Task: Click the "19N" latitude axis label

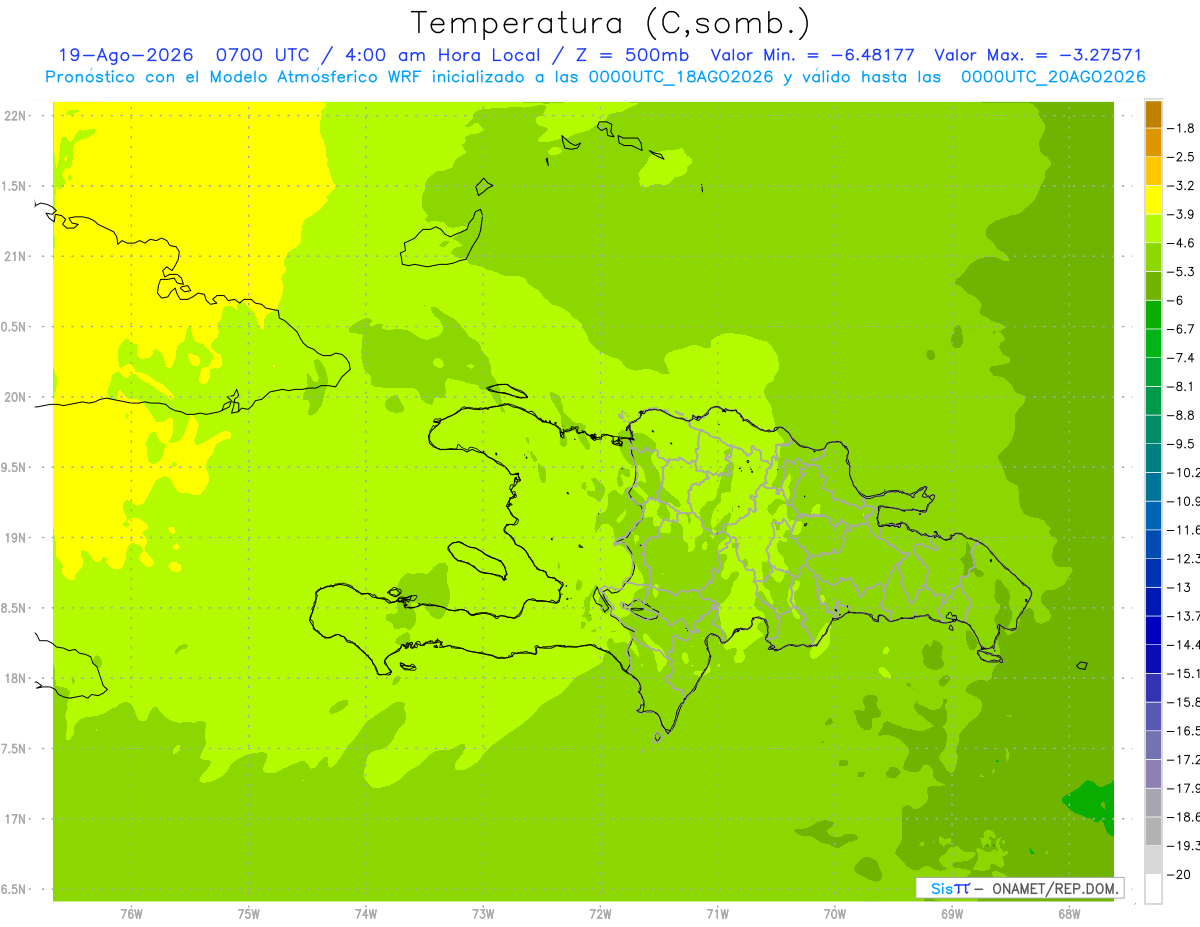Action: click(x=14, y=538)
